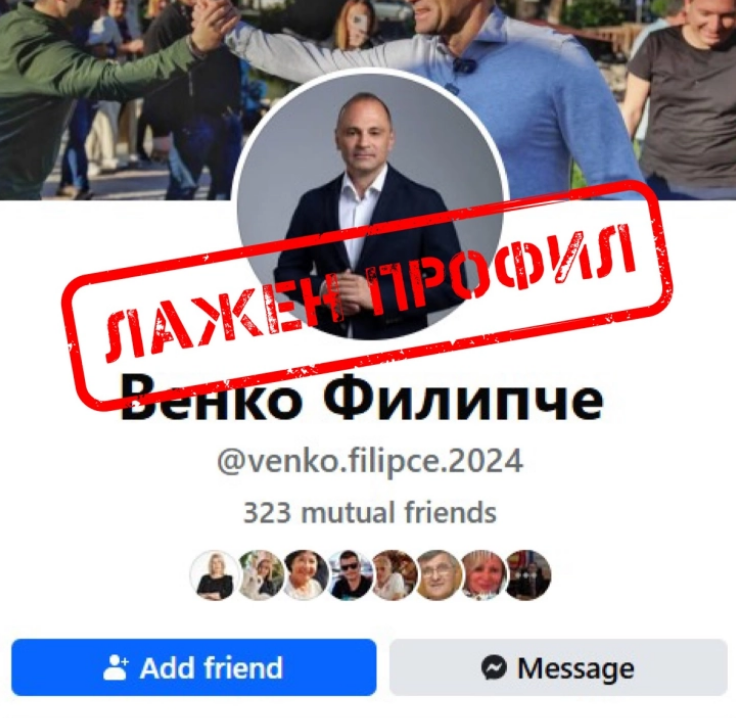
Task: Open mutual friend avatar wearing sunglasses
Action: pyautogui.click(x=349, y=575)
